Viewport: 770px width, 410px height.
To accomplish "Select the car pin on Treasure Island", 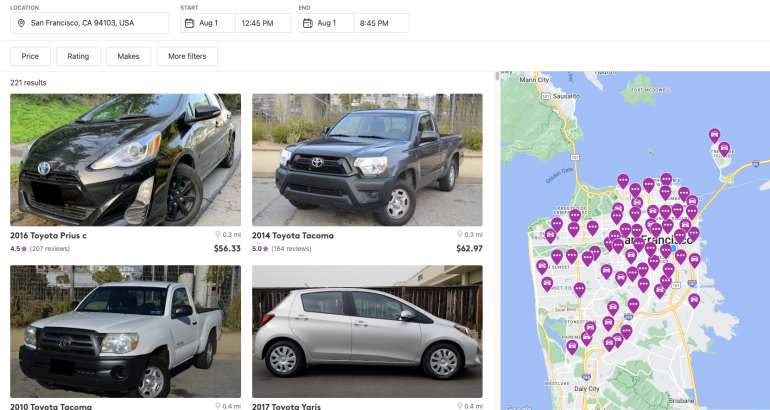I will tap(724, 149).
